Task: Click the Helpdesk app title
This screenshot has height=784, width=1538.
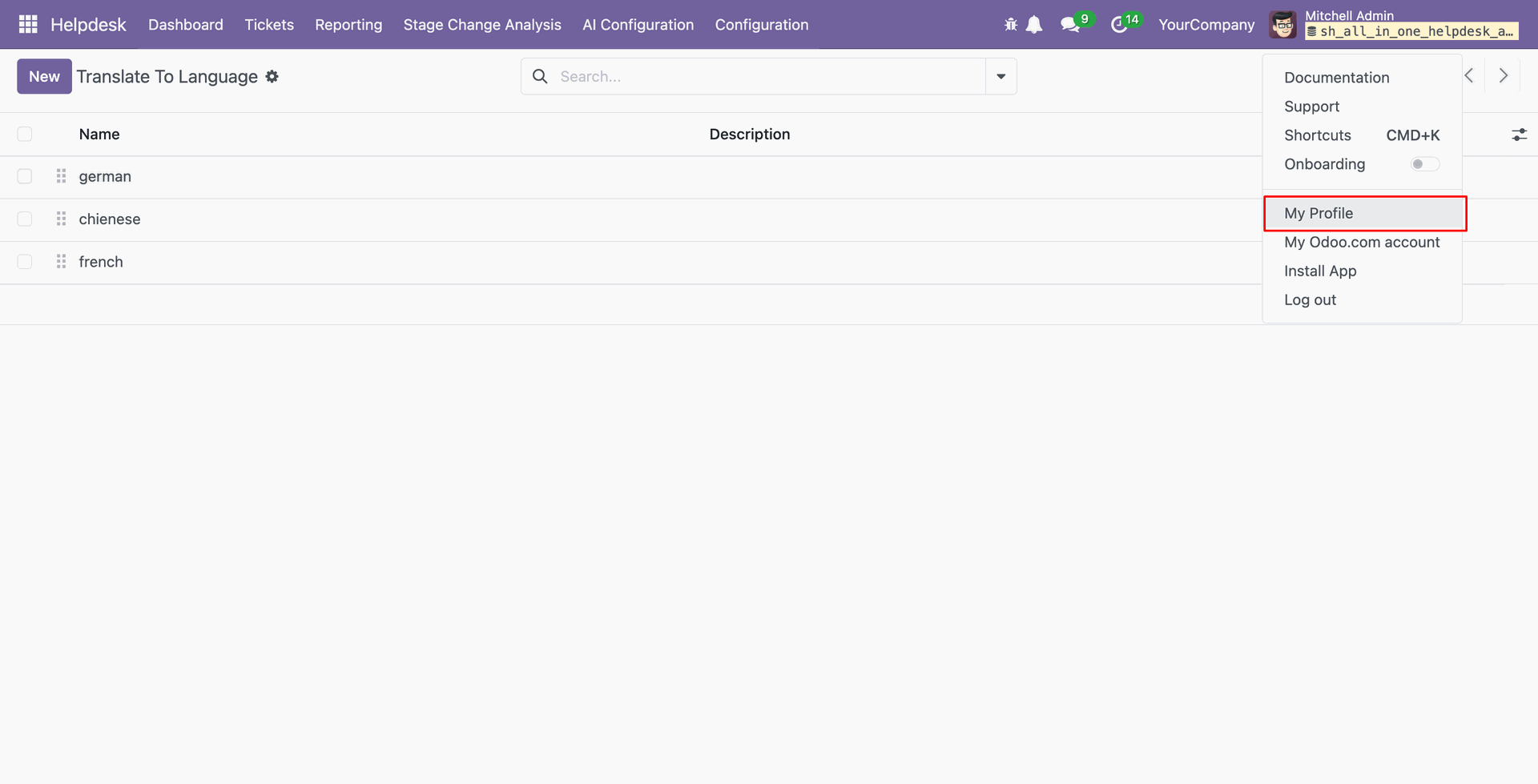Action: pos(88,25)
